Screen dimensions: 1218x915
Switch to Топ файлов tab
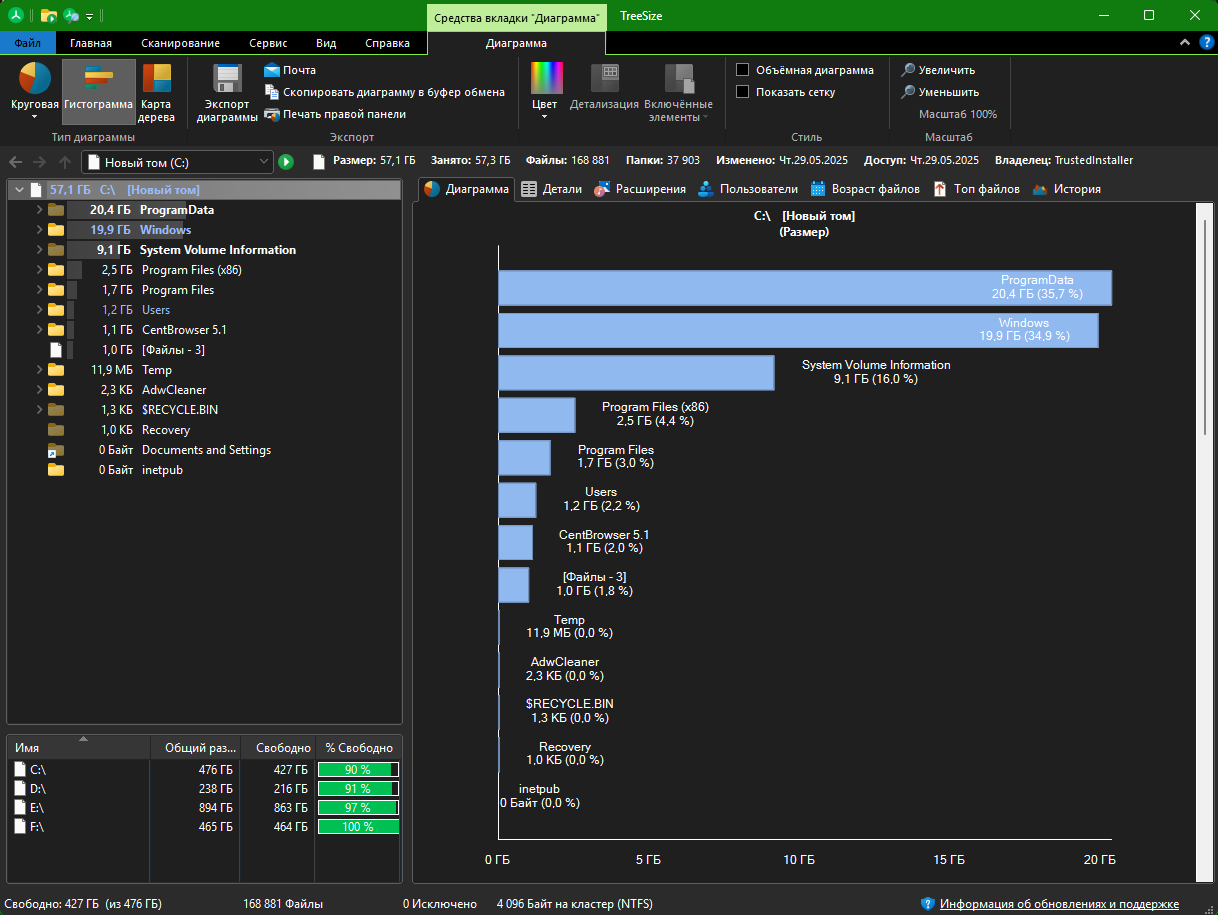(976, 189)
